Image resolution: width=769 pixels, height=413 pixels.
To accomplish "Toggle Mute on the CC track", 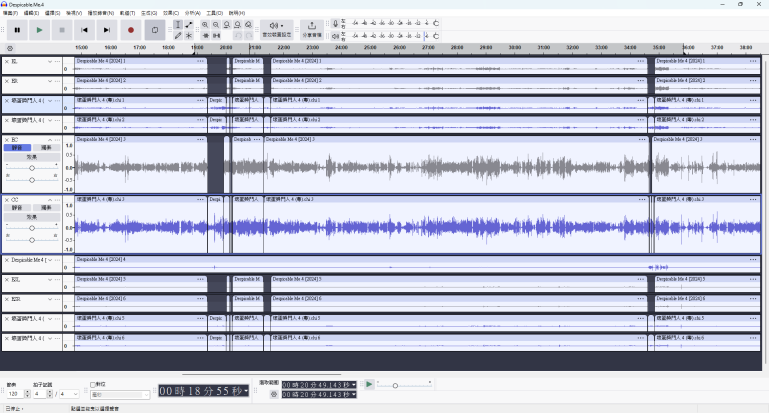I will pyautogui.click(x=17, y=207).
